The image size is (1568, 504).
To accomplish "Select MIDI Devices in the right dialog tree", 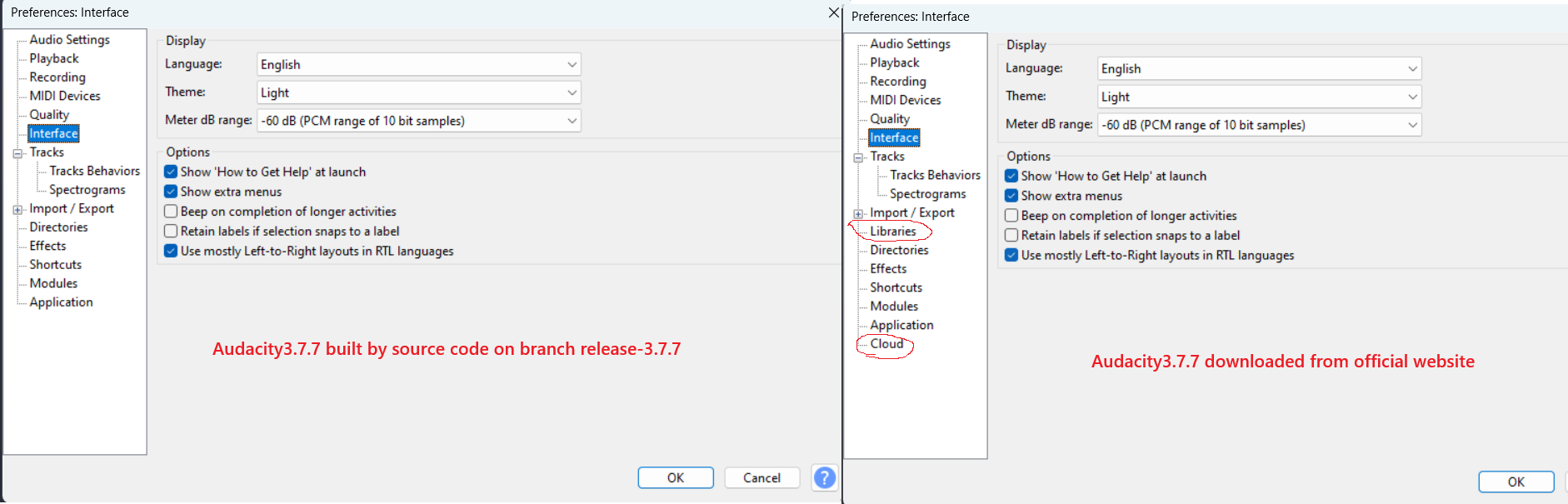I will click(905, 100).
